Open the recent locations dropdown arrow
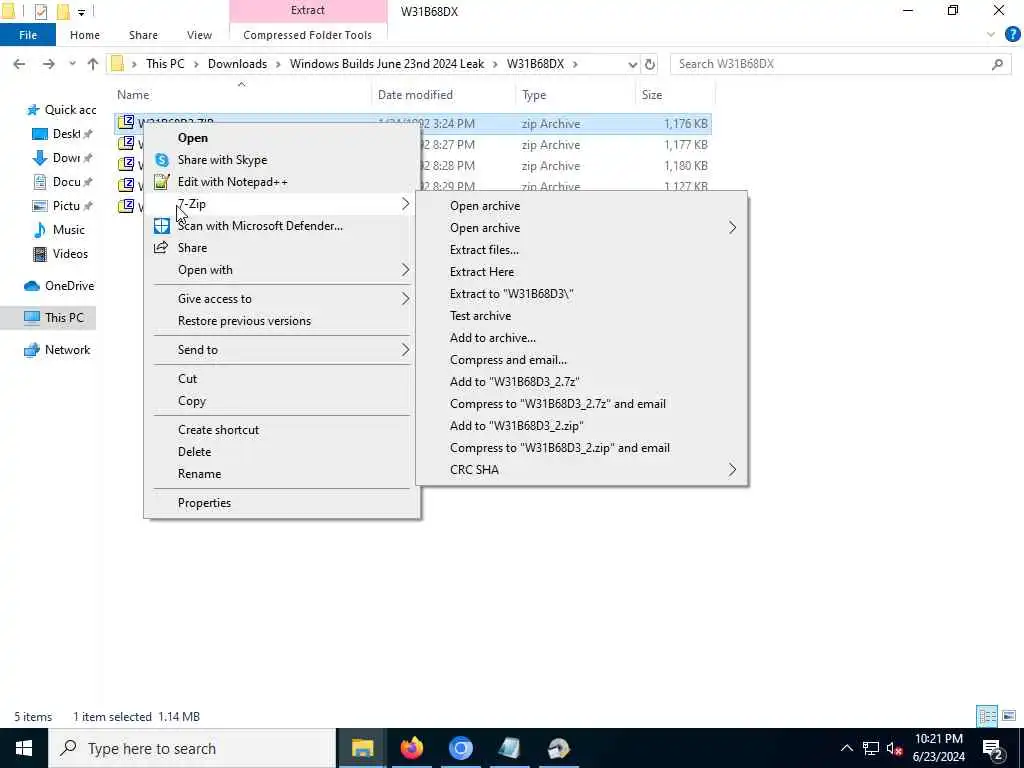This screenshot has width=1024, height=768. click(72, 64)
